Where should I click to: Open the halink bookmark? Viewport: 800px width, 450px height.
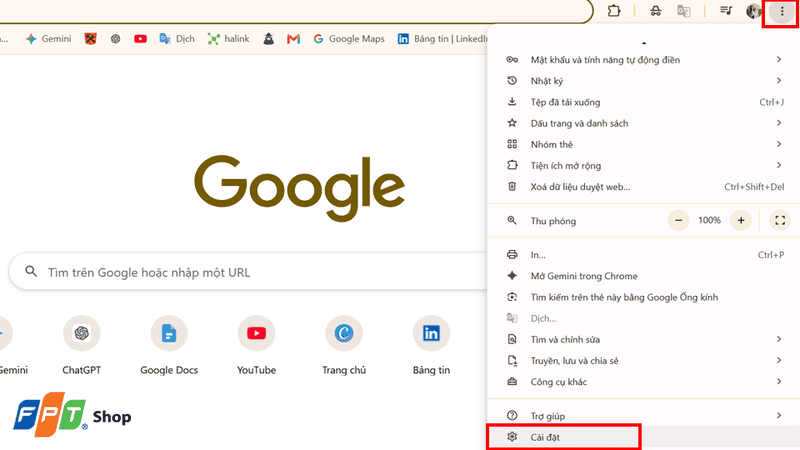pyautogui.click(x=228, y=39)
